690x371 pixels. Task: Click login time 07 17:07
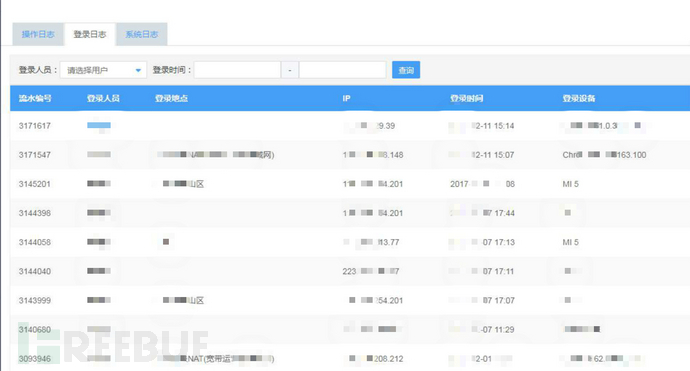(482, 300)
